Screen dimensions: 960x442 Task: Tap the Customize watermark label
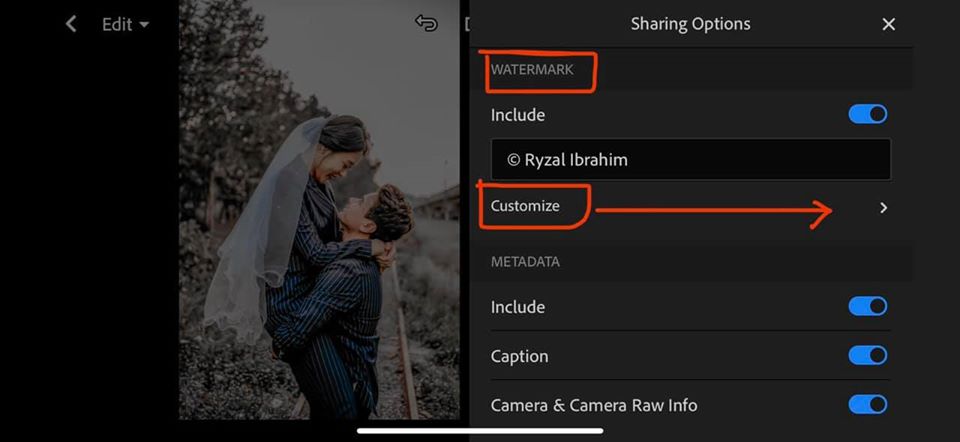(525, 206)
